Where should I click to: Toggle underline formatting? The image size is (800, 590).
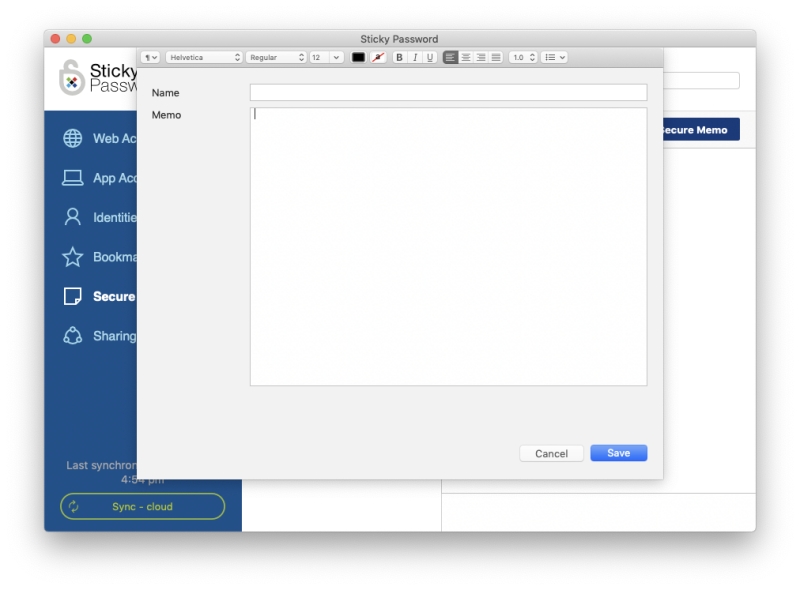pyautogui.click(x=430, y=58)
